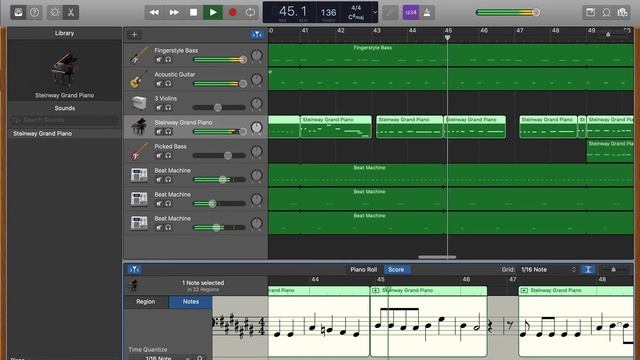Viewport: 640px width, 360px height.
Task: Switch editor to Piano Roll tab
Action: pyautogui.click(x=363, y=269)
